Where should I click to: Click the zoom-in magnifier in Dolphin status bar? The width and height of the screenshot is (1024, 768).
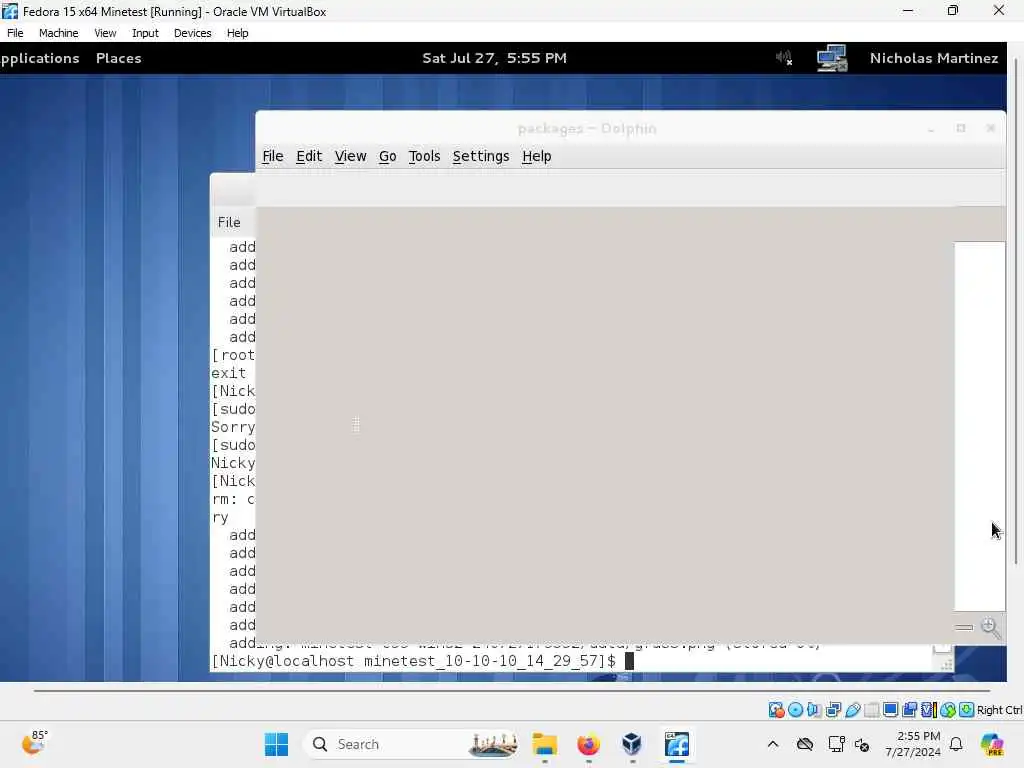pyautogui.click(x=991, y=628)
